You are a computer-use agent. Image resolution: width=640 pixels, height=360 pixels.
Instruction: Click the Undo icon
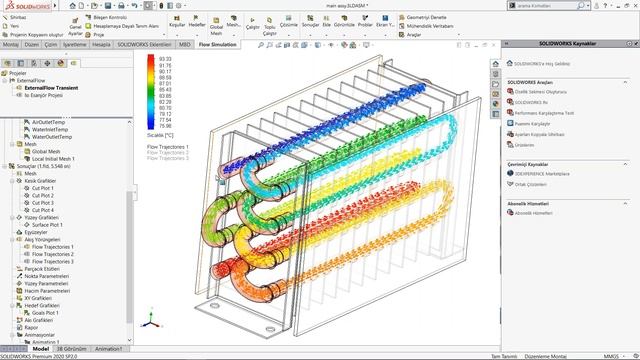134,6
